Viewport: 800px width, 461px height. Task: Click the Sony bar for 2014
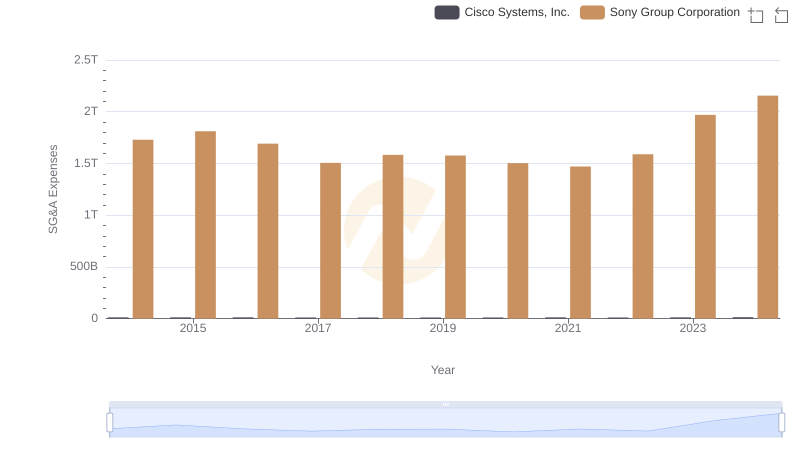click(143, 229)
